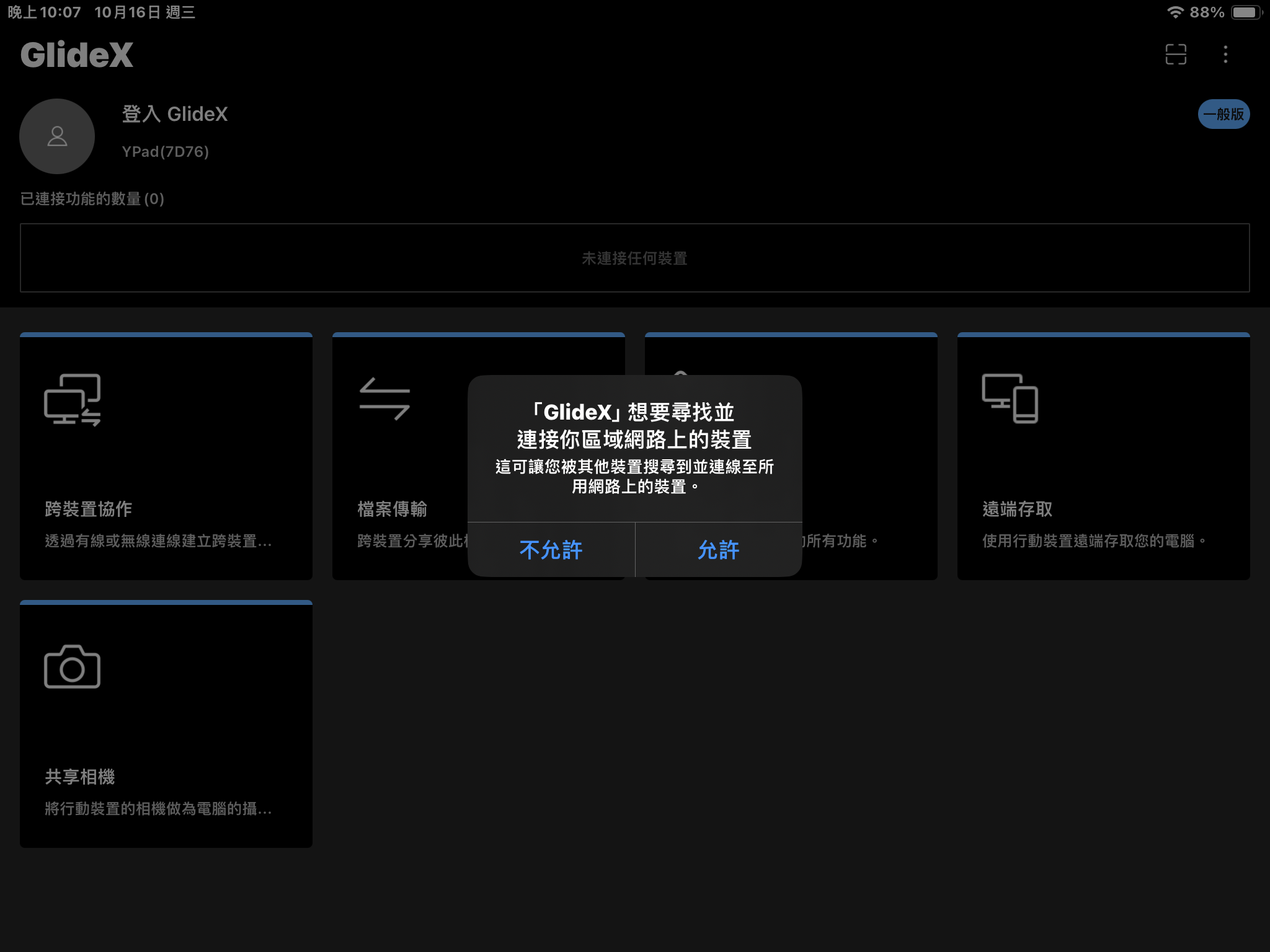The image size is (1270, 952).
Task: Click the shared camera icon
Action: pos(73,667)
